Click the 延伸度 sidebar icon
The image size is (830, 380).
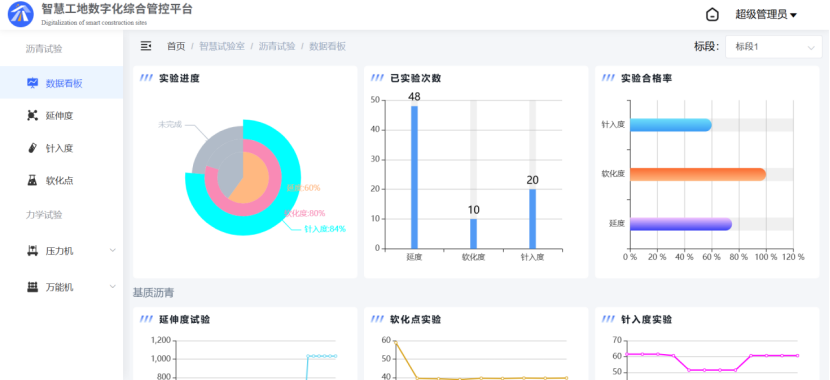click(x=32, y=115)
